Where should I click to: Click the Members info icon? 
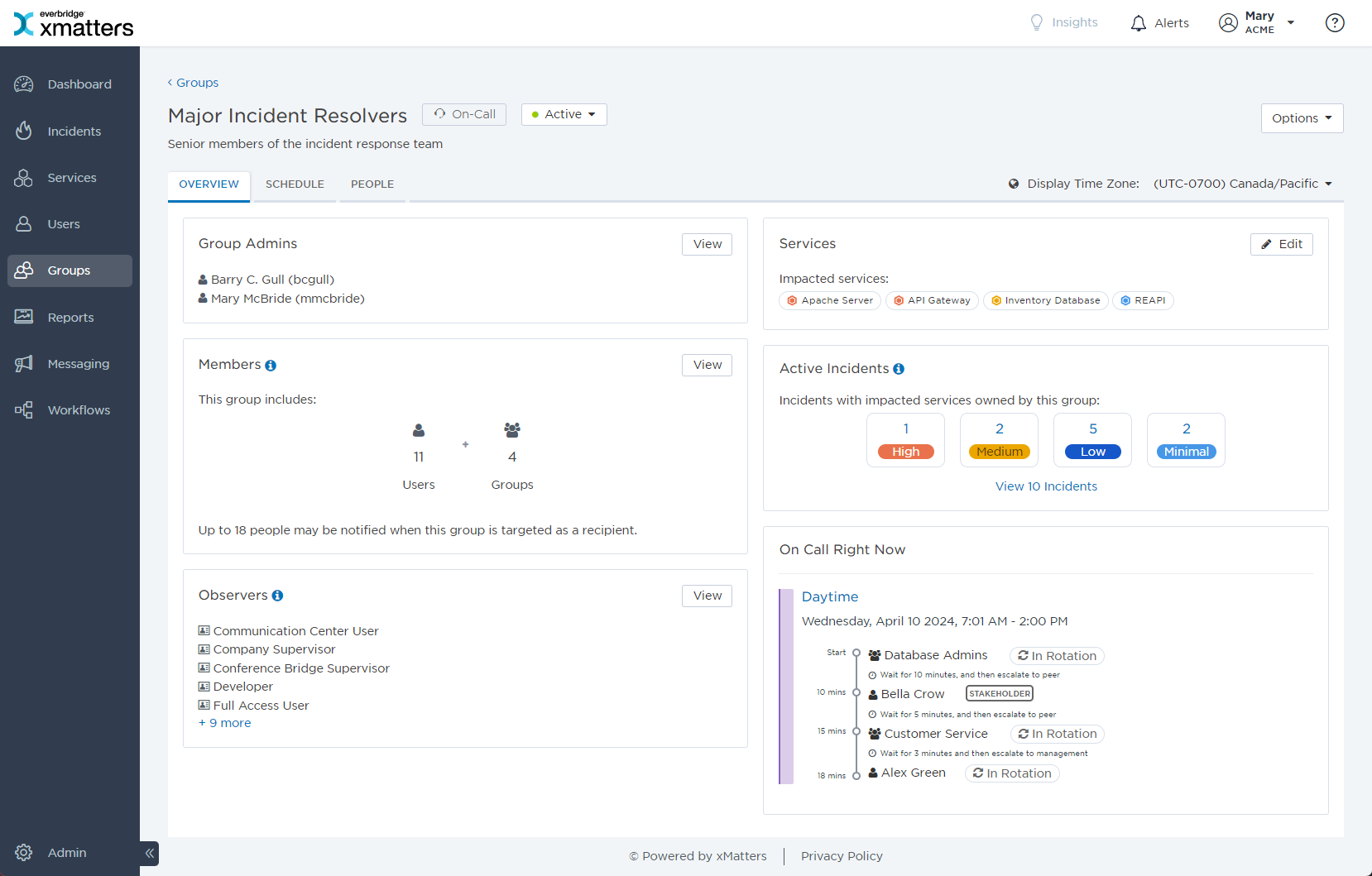coord(271,366)
